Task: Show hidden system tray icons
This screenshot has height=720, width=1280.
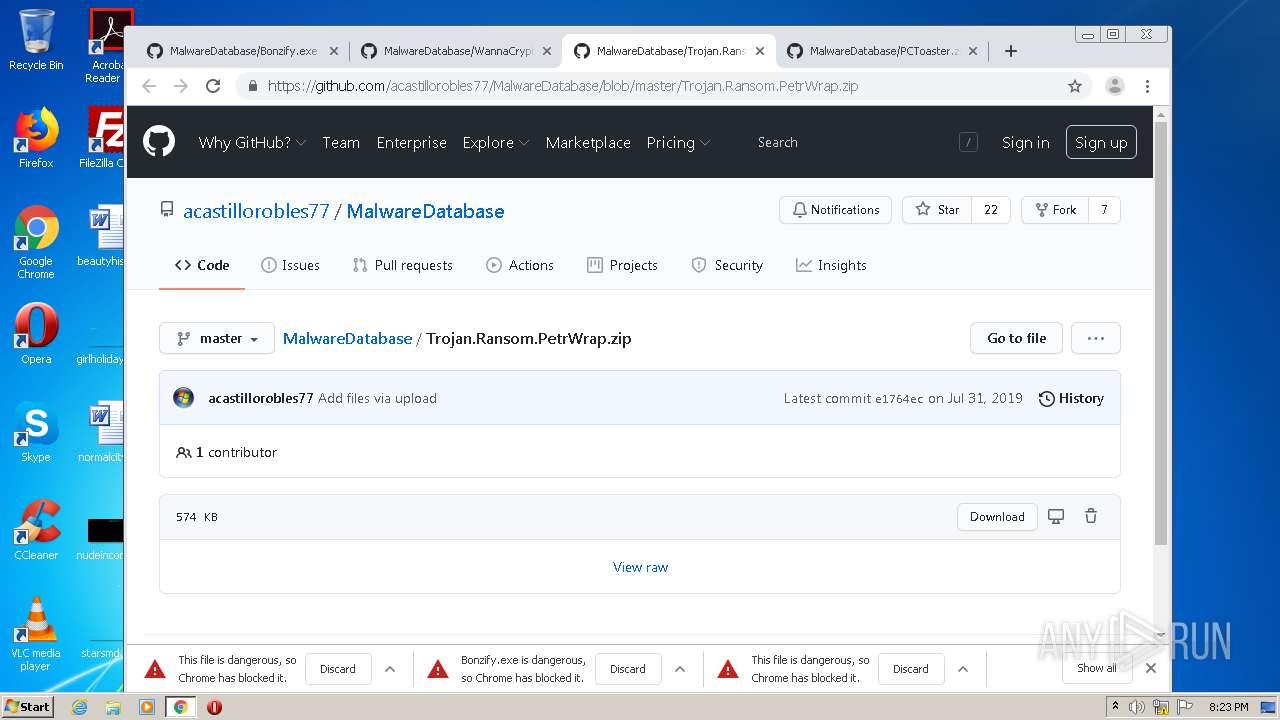Action: pos(1116,706)
